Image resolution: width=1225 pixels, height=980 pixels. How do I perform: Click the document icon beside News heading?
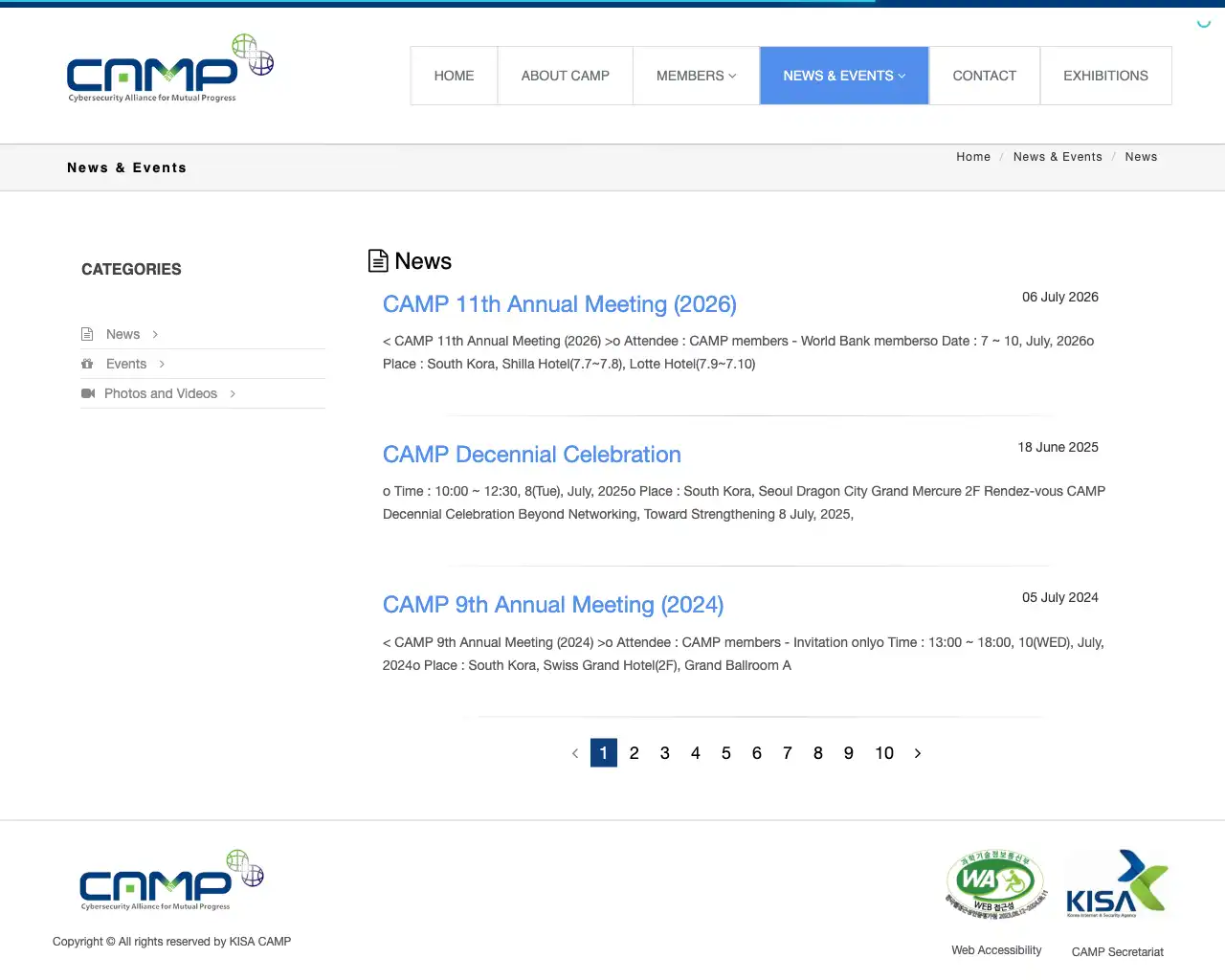pos(378,261)
